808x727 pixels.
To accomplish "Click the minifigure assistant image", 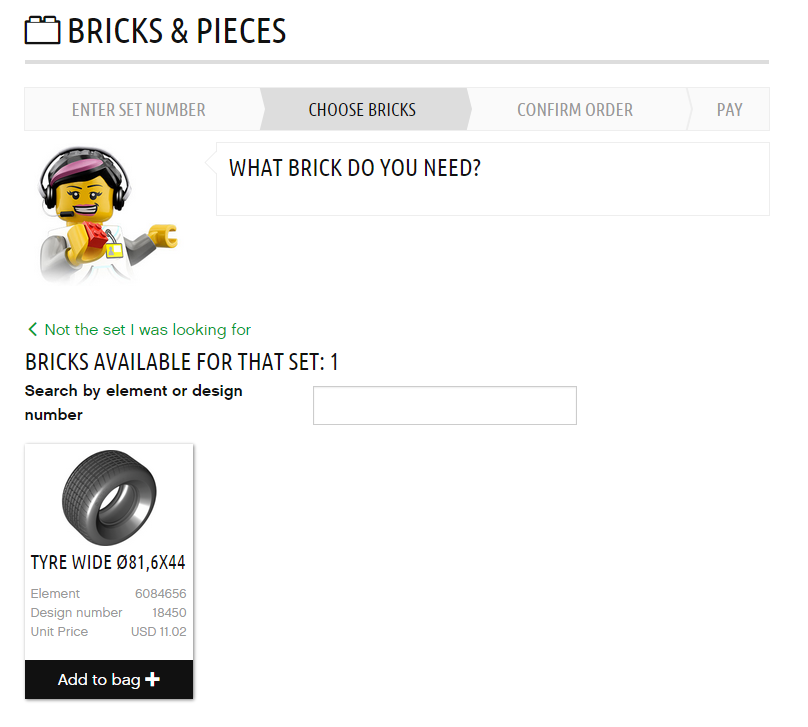I will tap(107, 214).
